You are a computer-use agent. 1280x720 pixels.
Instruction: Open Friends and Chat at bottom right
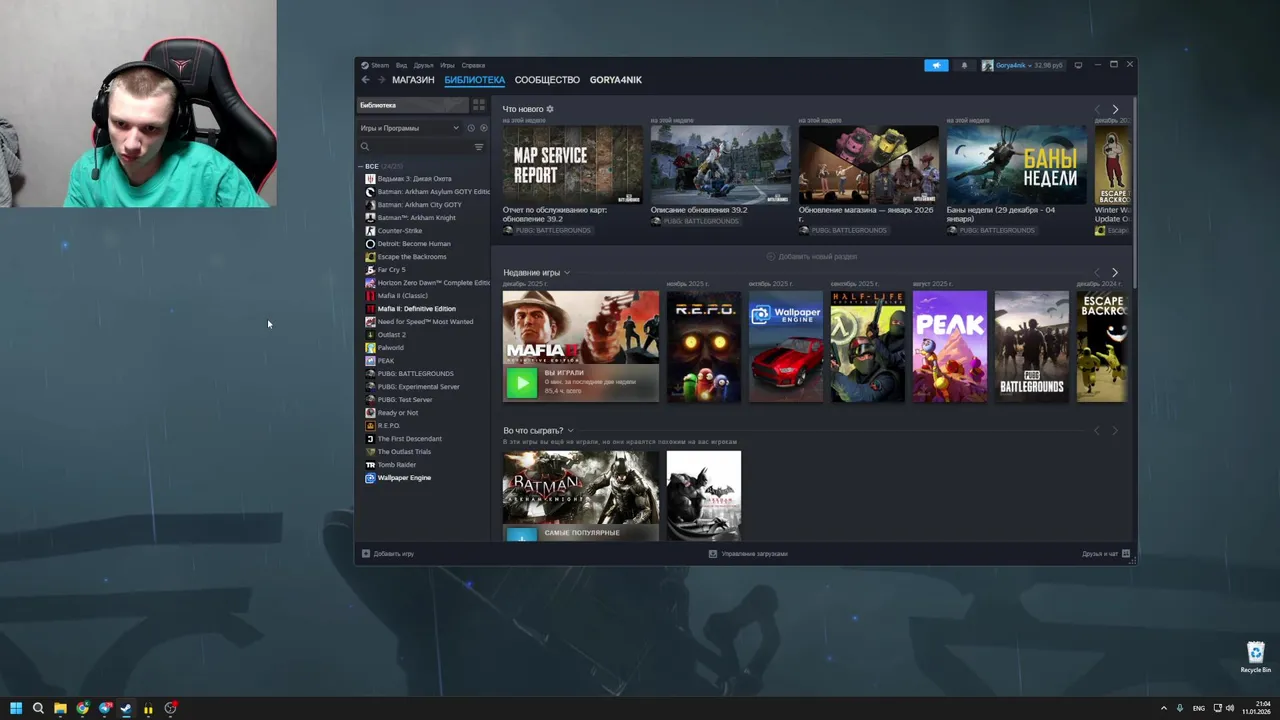click(1106, 553)
